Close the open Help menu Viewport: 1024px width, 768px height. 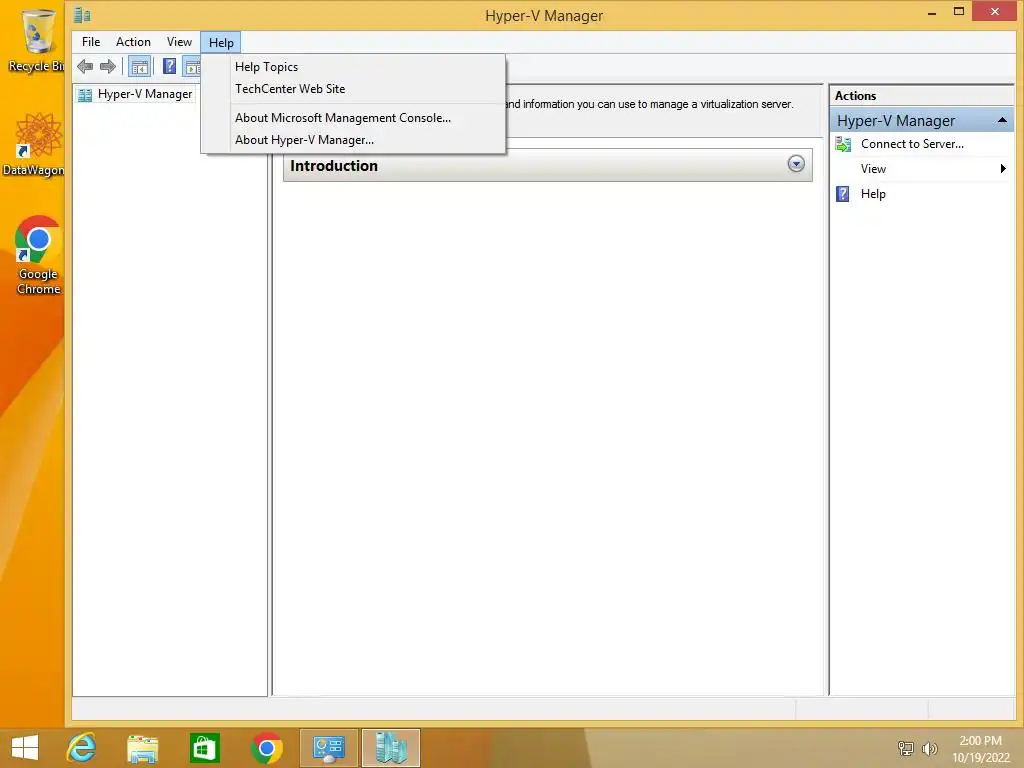(x=221, y=42)
